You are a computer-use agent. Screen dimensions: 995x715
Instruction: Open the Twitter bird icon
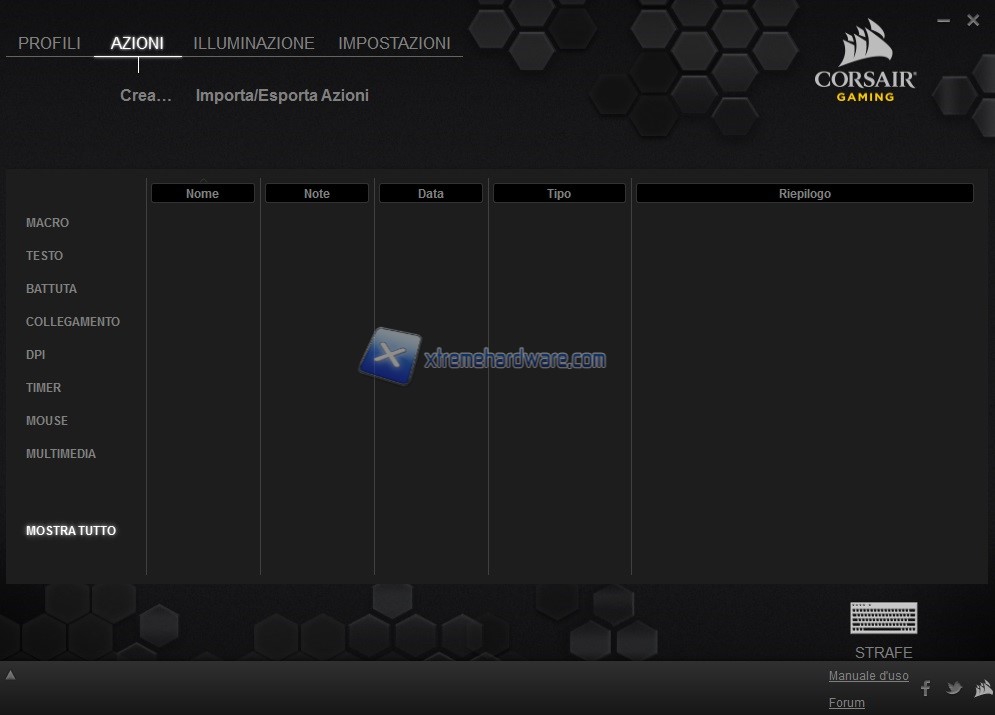(x=954, y=688)
